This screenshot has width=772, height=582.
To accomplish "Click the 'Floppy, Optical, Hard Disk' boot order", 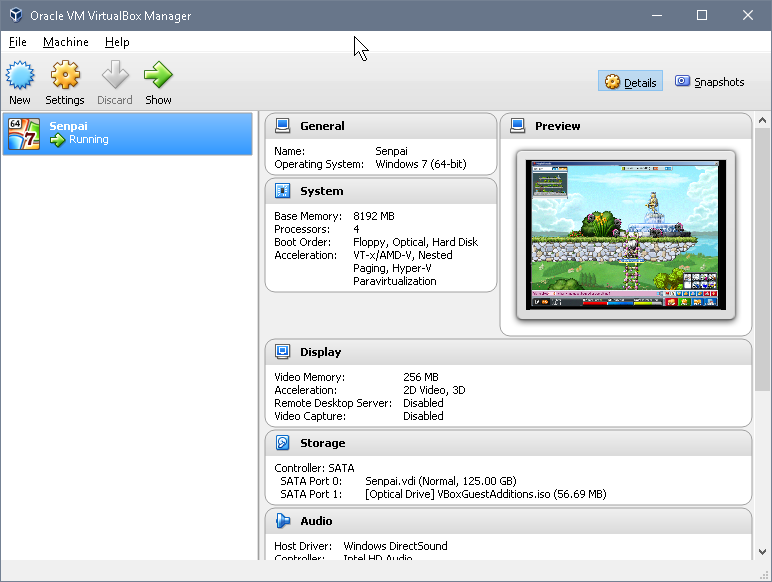I will tap(416, 242).
